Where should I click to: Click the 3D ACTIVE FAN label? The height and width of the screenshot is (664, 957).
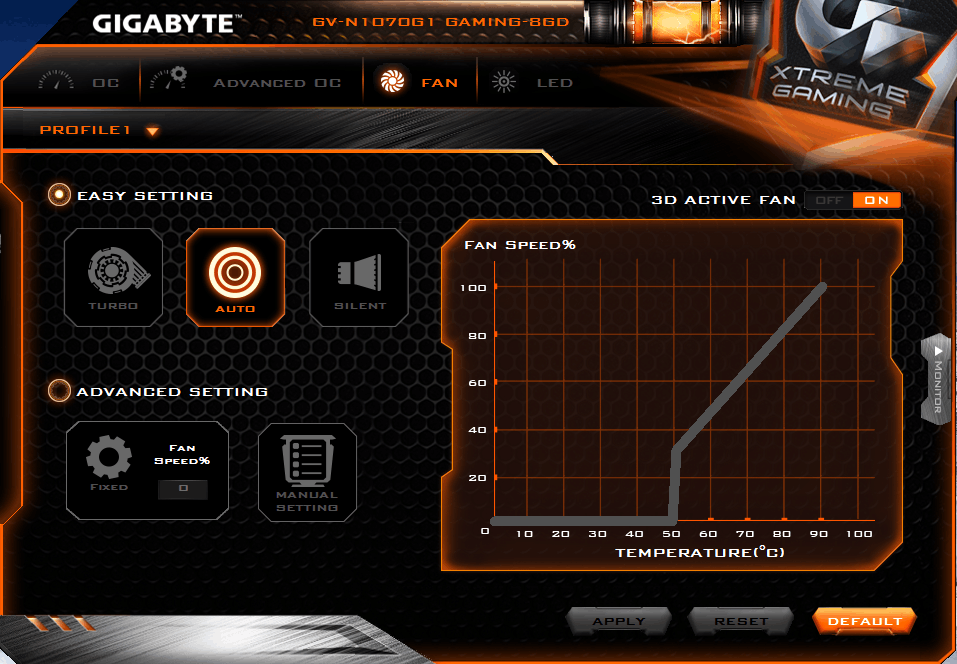(724, 200)
